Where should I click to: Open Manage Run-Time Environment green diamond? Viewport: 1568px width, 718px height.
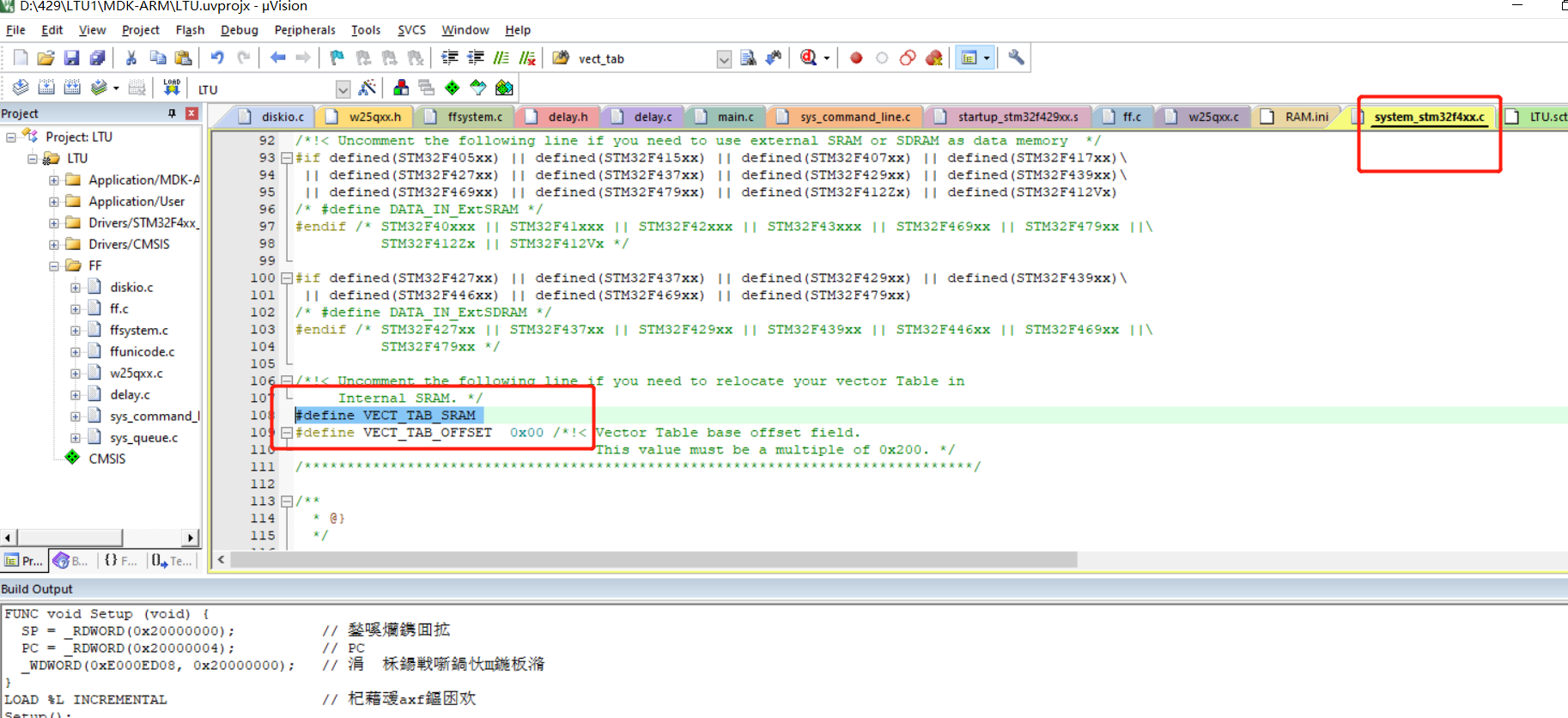pyautogui.click(x=452, y=88)
